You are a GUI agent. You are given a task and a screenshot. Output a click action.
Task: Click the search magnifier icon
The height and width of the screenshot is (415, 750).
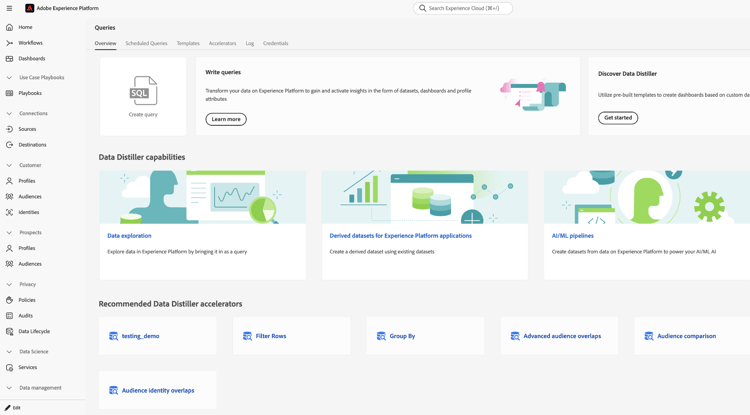[422, 8]
